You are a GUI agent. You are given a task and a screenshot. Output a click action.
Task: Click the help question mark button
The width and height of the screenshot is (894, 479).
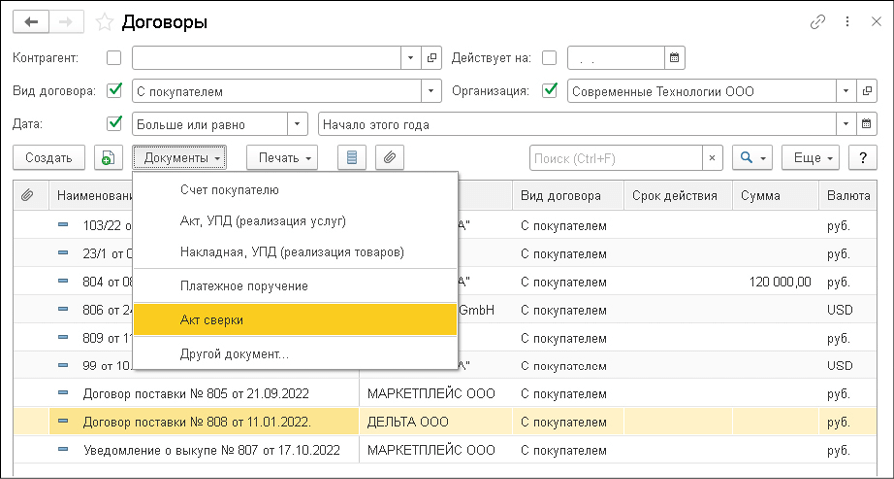[x=862, y=158]
